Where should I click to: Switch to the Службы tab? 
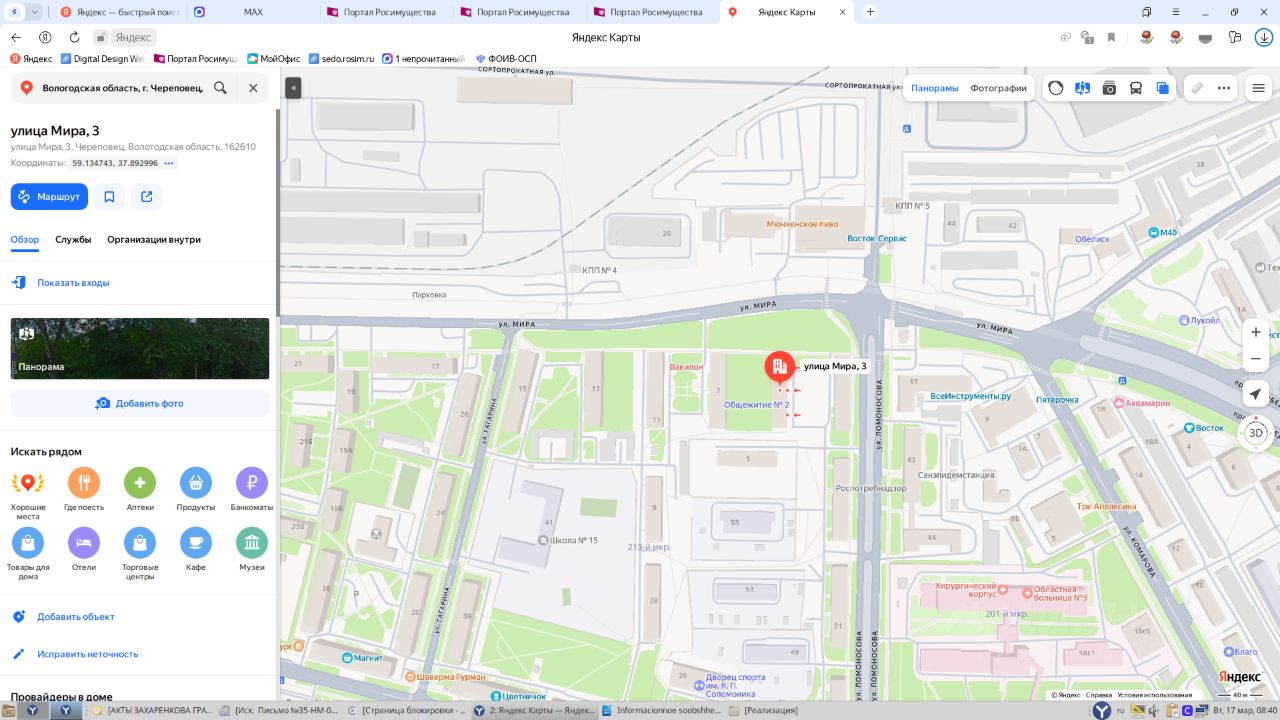73,240
